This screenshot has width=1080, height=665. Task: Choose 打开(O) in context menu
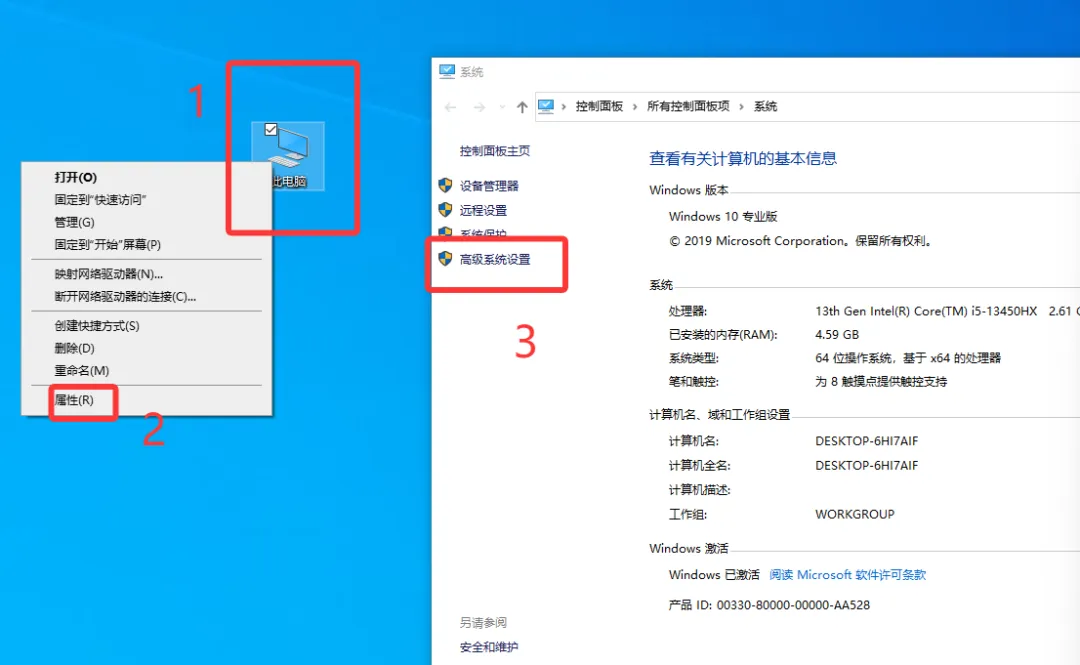click(x=146, y=177)
